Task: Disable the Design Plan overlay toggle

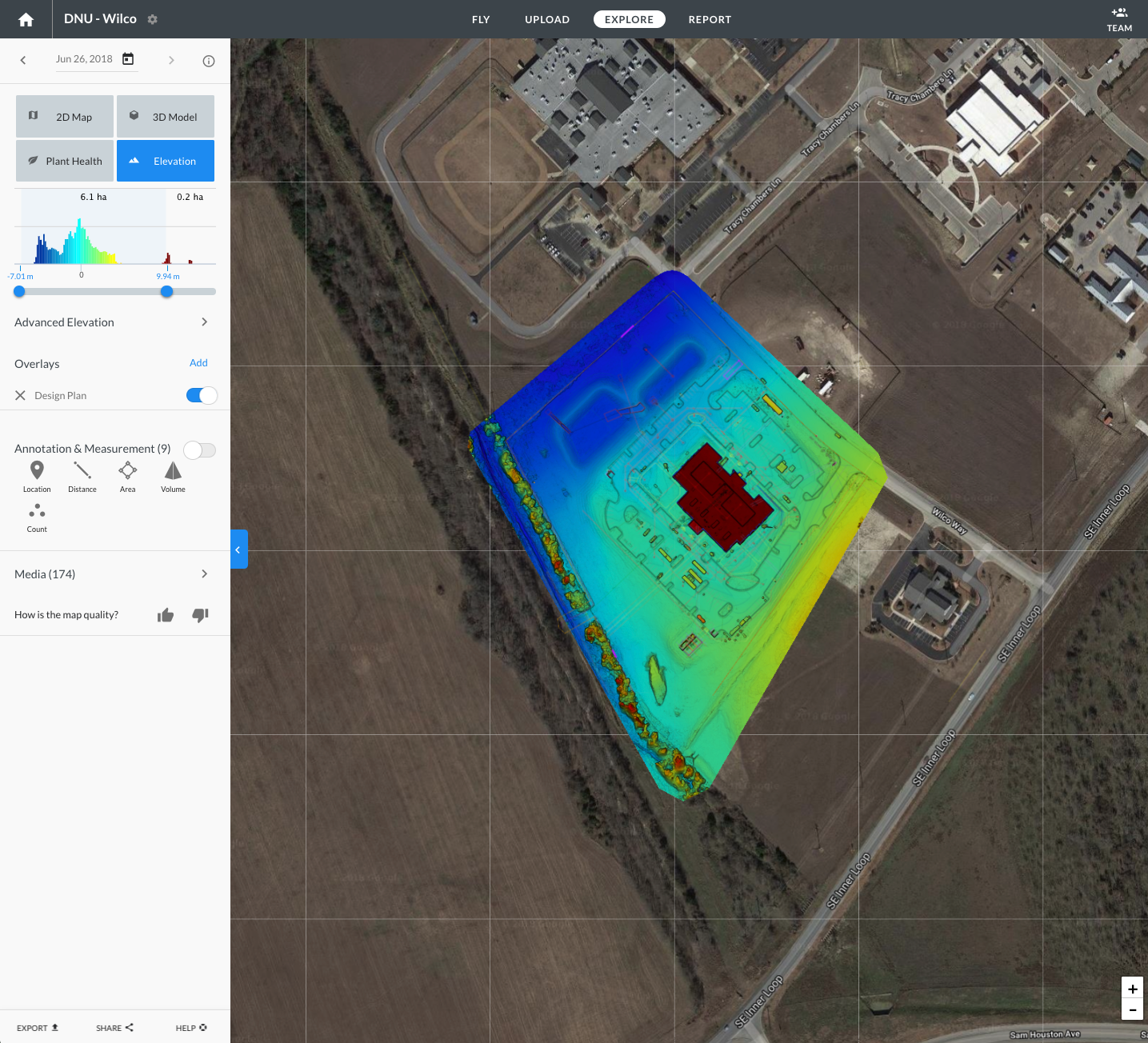Action: (202, 395)
